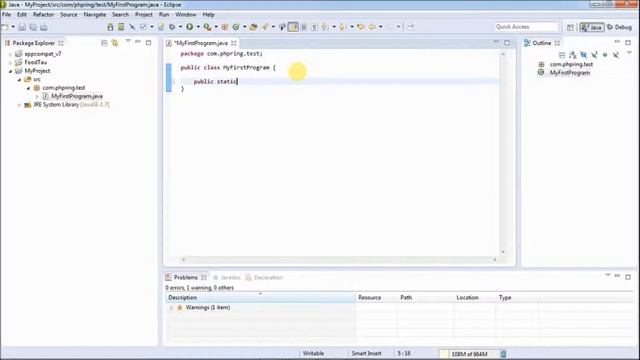The width and height of the screenshot is (640, 360).
Task: Toggle Hide Static Members in Outline
Action: [x=594, y=55]
